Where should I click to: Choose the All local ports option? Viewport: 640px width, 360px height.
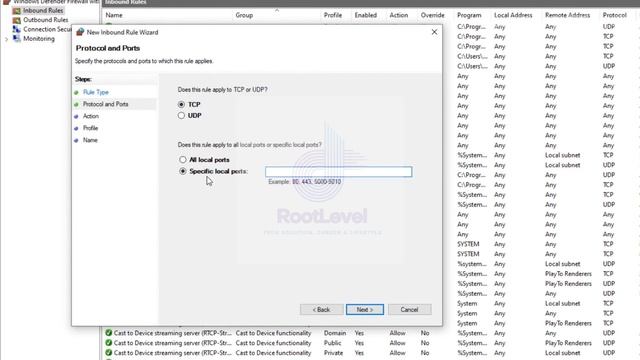(x=182, y=160)
